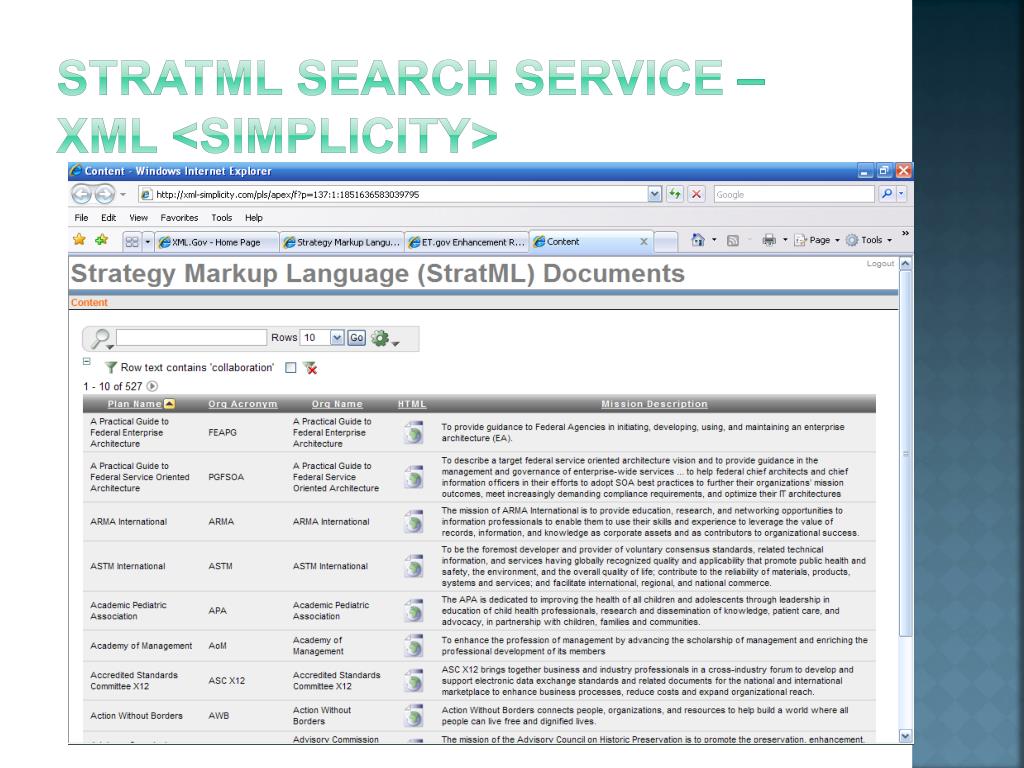
Task: Open HTML document icon for ARMA International
Action: (x=413, y=521)
